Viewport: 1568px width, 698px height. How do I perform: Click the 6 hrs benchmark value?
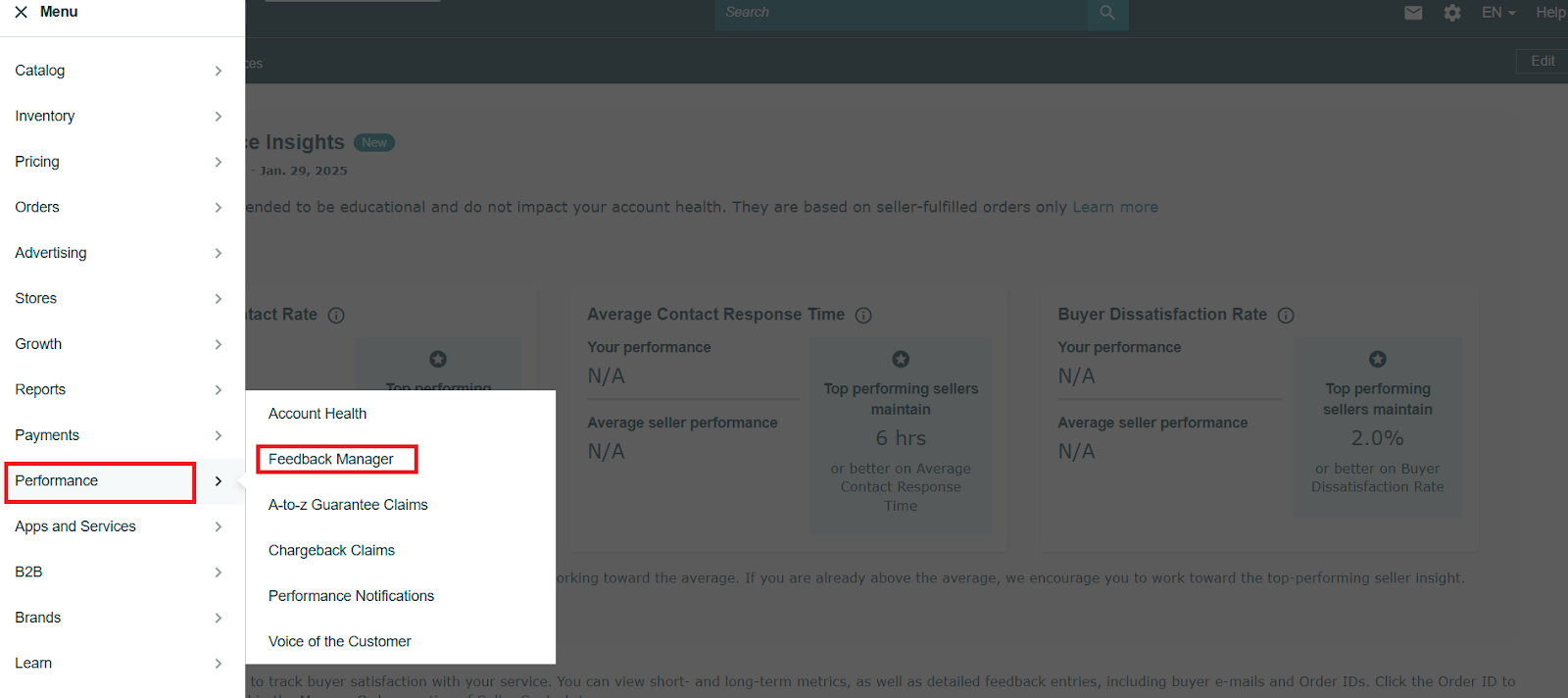(901, 438)
